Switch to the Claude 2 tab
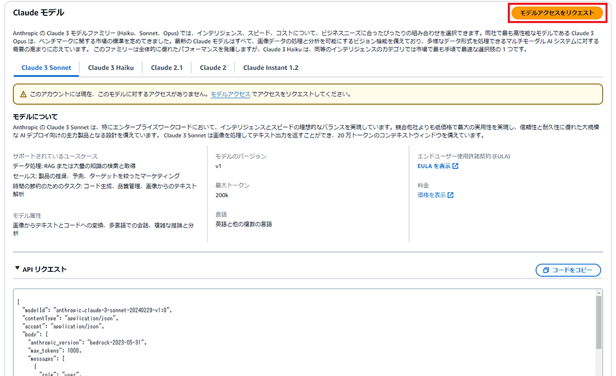 [x=213, y=68]
